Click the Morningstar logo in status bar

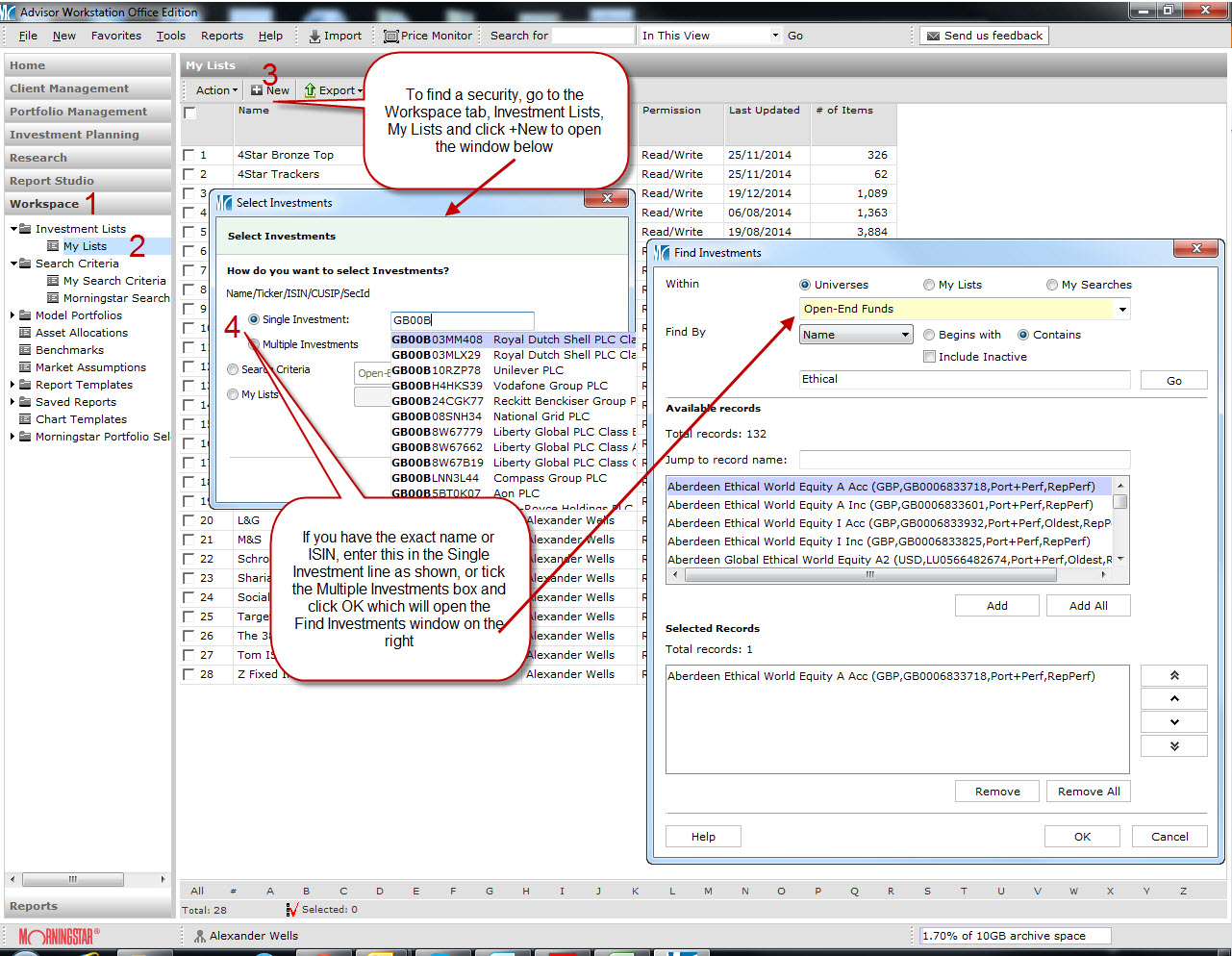(x=59, y=936)
